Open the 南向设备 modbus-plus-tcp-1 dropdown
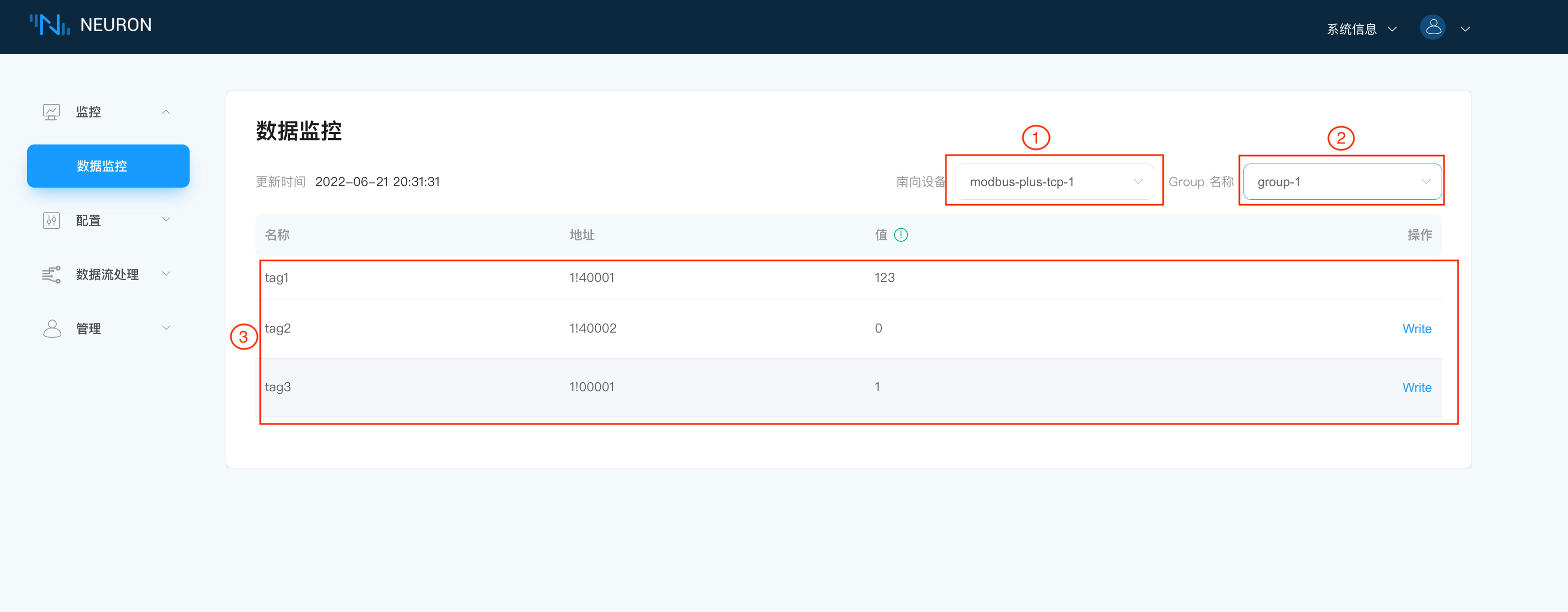Viewport: 1568px width, 612px height. pos(1054,182)
